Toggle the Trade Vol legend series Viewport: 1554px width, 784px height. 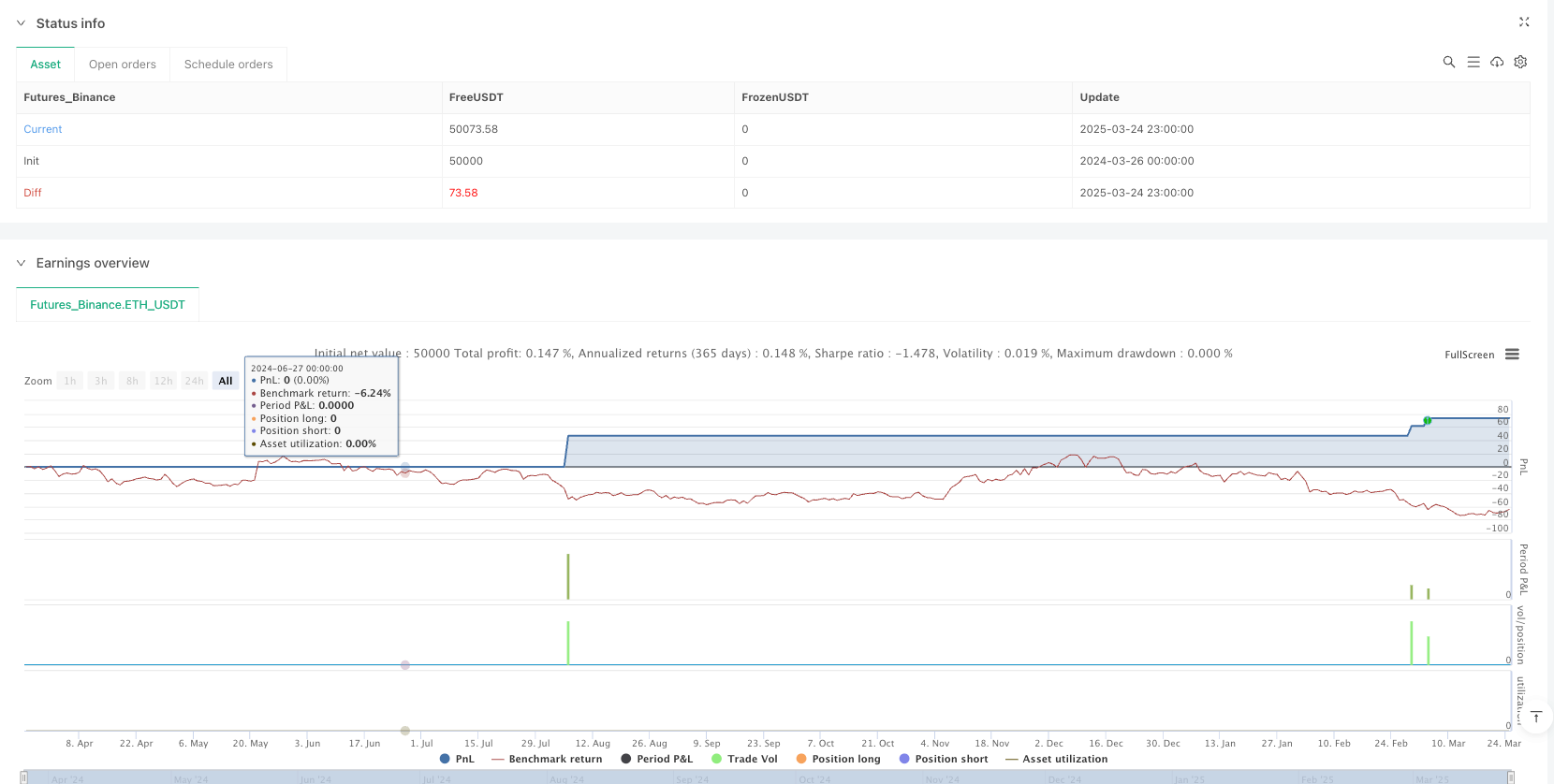coord(744,759)
